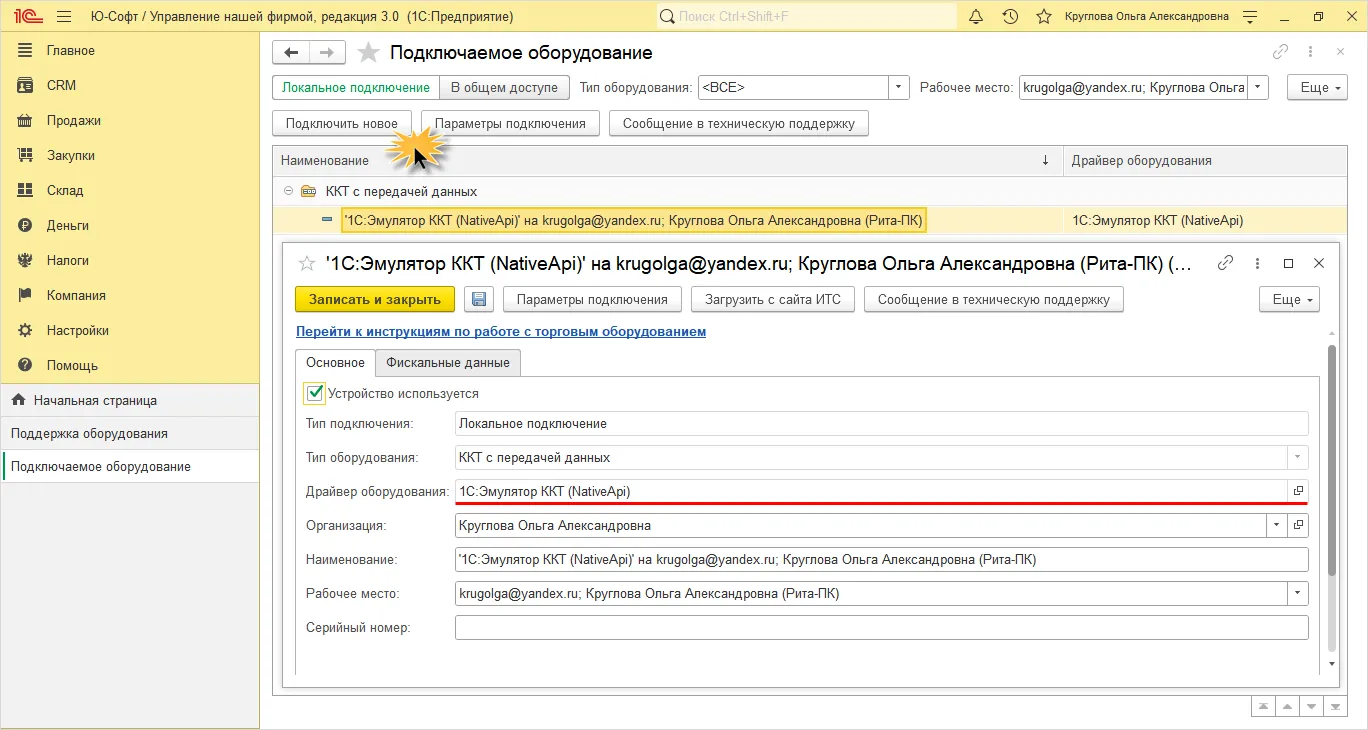Jump to last row with bottom arrow
1368x730 pixels.
[1335, 706]
